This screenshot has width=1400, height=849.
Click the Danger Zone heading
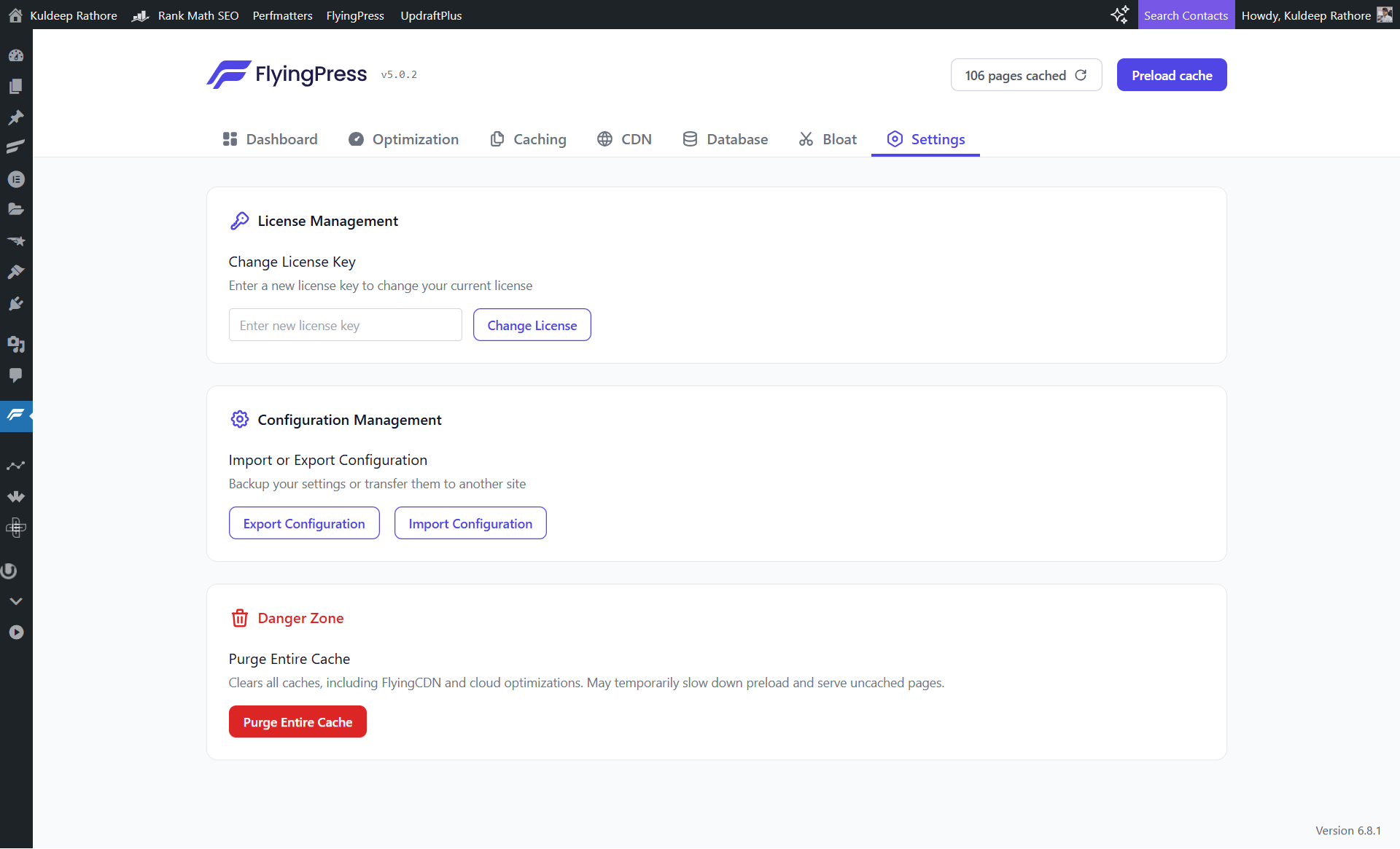[x=300, y=618]
